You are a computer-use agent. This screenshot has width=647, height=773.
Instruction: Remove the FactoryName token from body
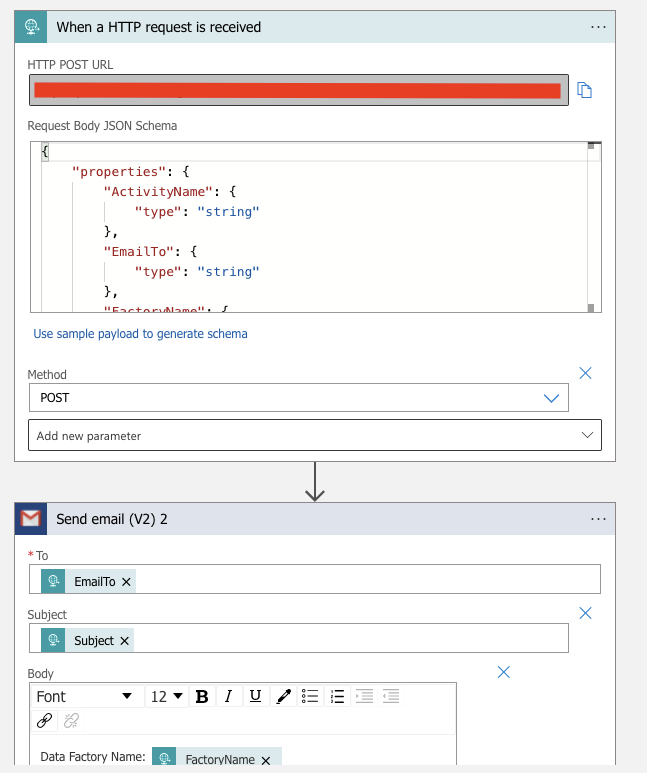coord(266,760)
